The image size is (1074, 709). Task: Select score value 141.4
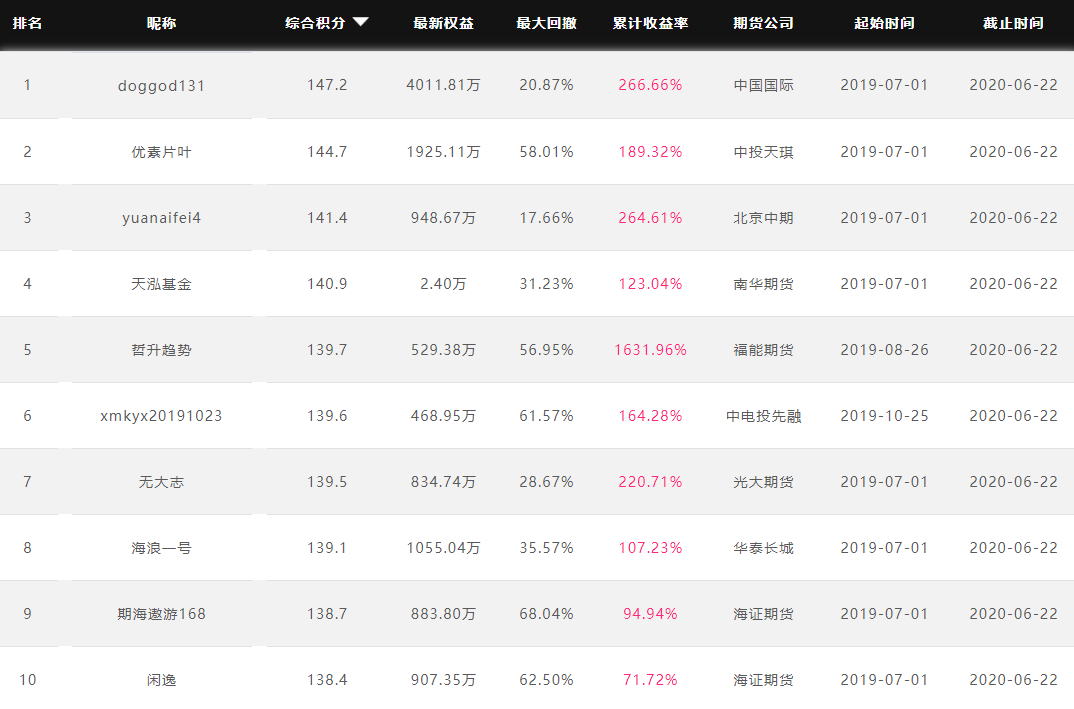click(327, 218)
